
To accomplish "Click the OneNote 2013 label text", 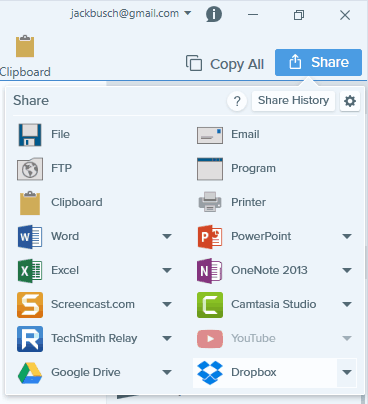I will [269, 270].
